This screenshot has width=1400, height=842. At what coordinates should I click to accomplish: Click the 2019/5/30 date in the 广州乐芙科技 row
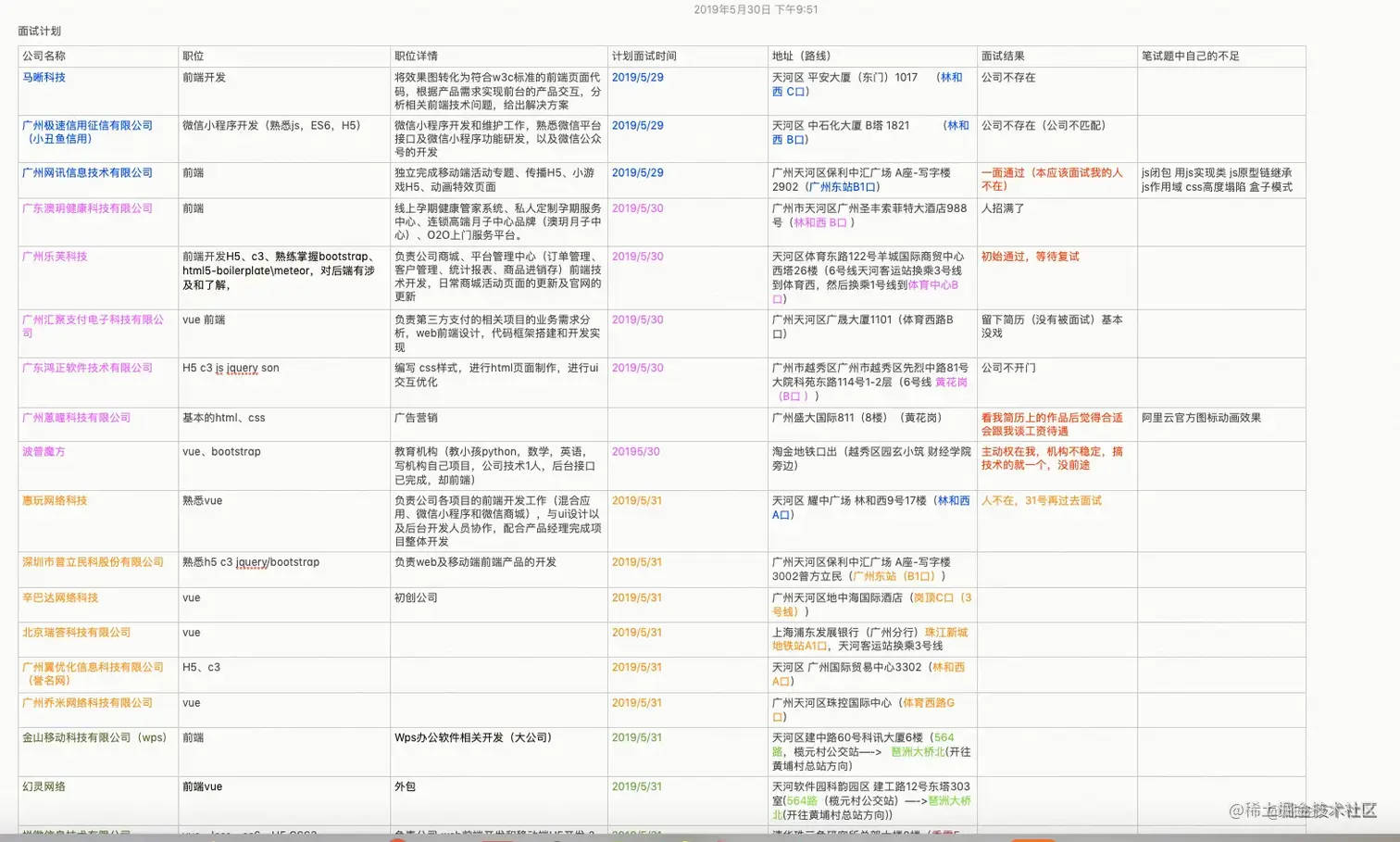point(637,257)
